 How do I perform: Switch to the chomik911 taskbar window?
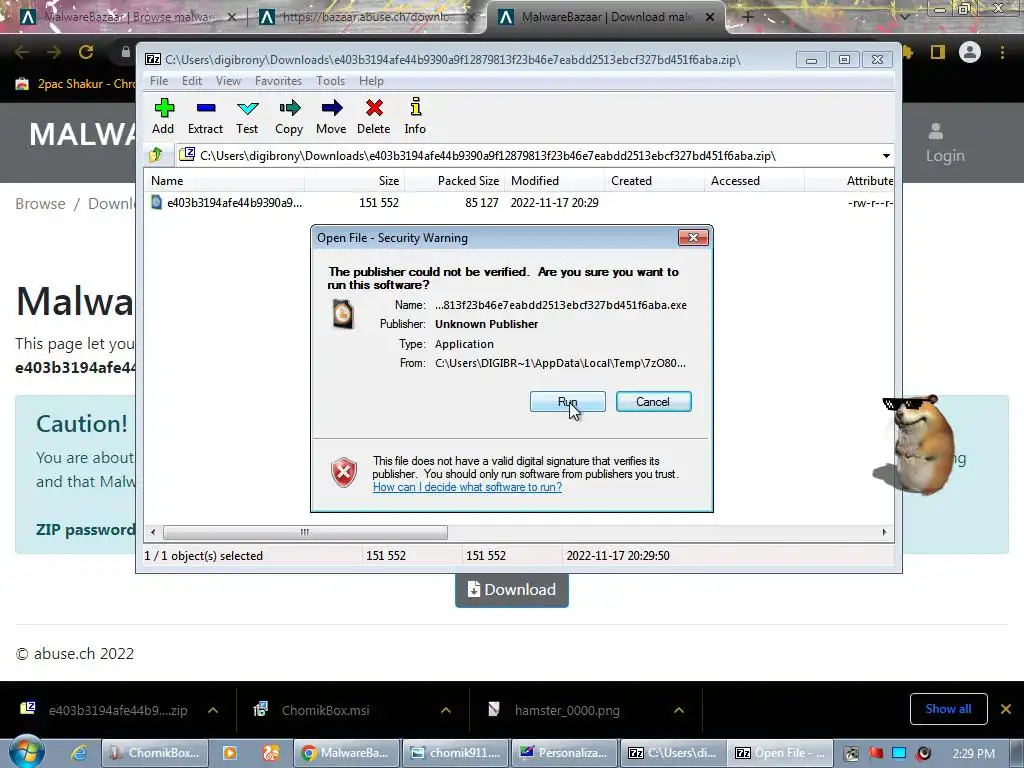[x=456, y=753]
